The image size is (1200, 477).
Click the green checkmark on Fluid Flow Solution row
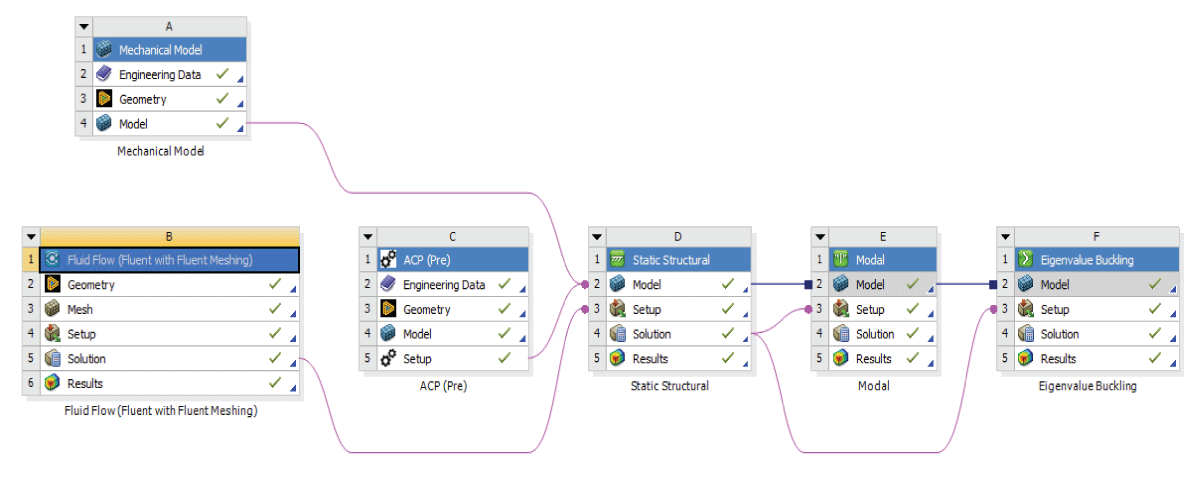(x=274, y=358)
